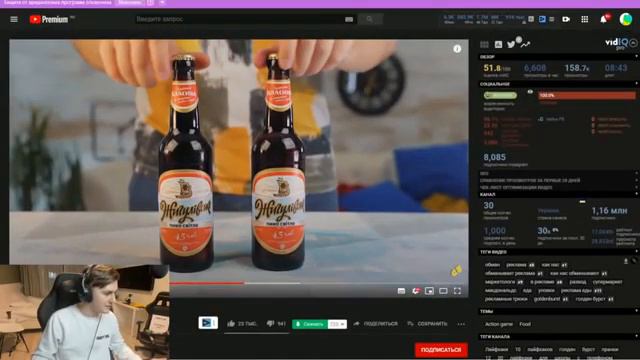Collapse the Теги канала section
Image resolution: width=640 pixels, height=360 pixels.
(x=637, y=336)
